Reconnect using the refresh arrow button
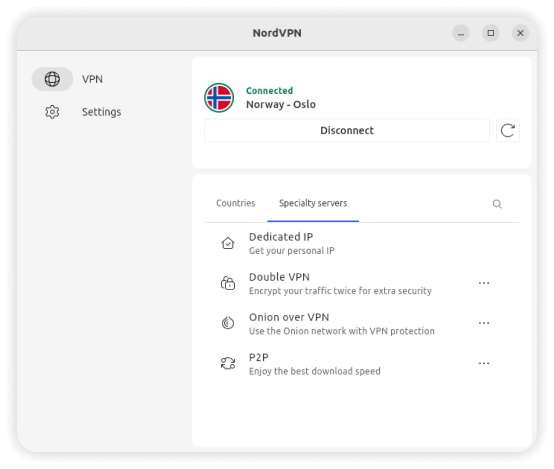The image size is (554, 469). 508,130
